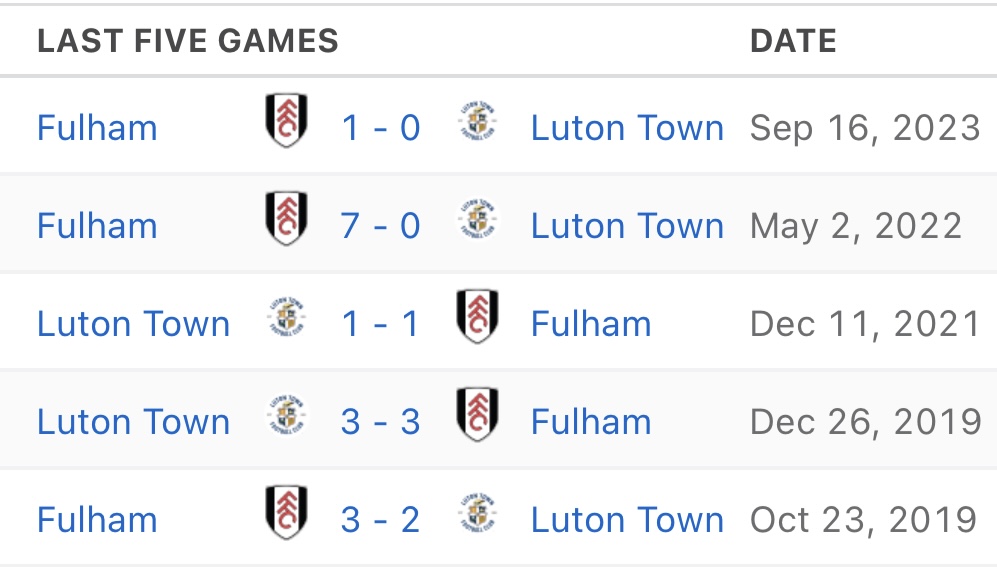Screen dimensions: 997x568
Task: Select Luton Town link in May 2, 2022 row
Action: [627, 226]
